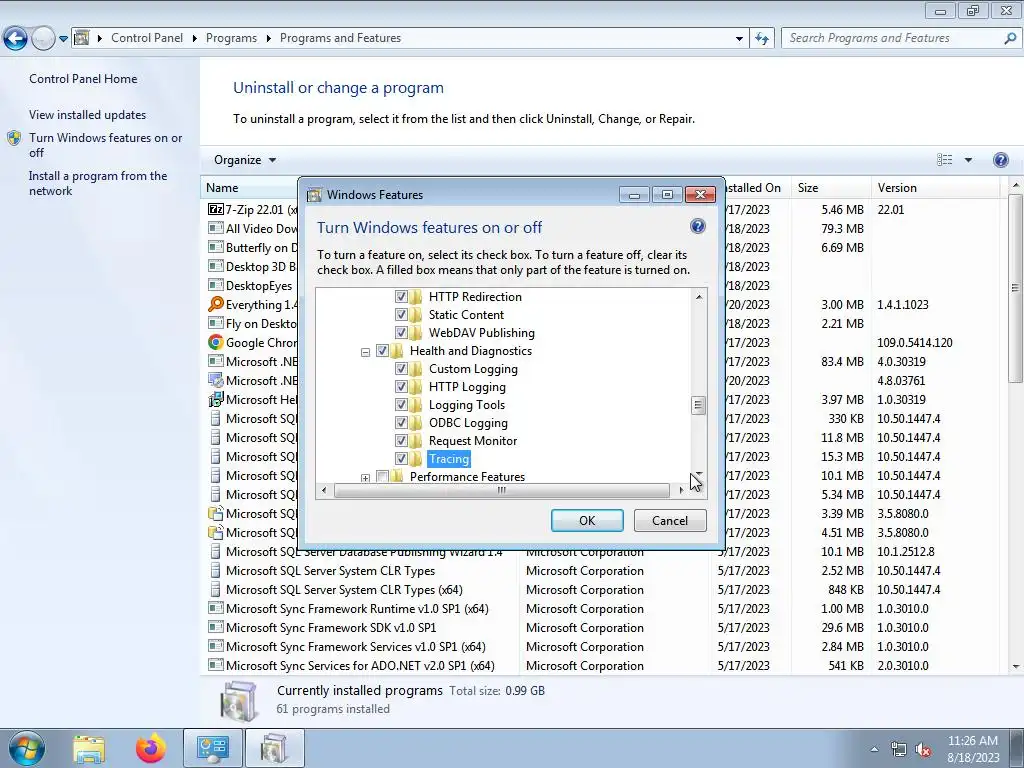Uncheck Logging Tools checkbox
1024x768 pixels.
[401, 404]
